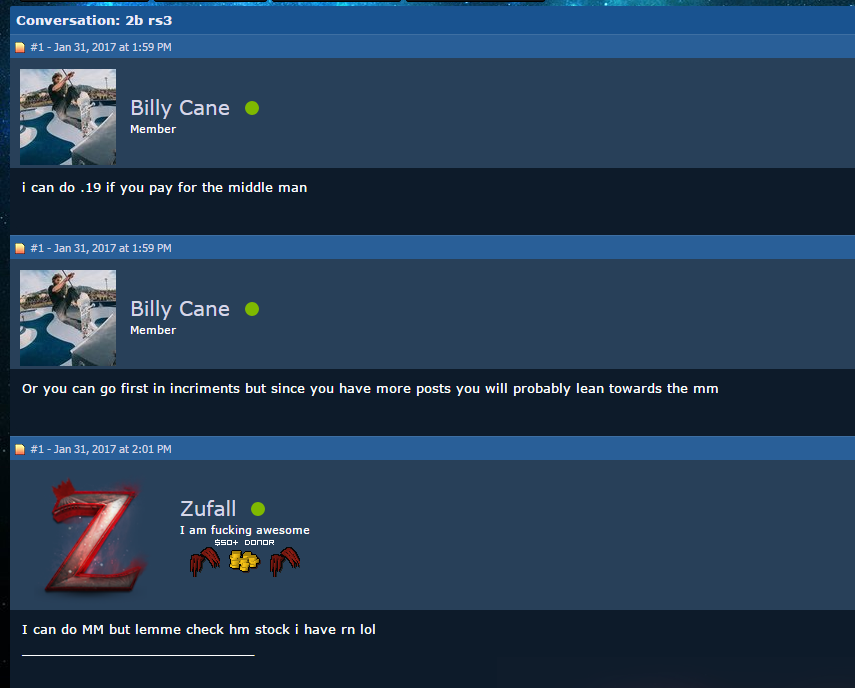This screenshot has height=688, width=855.
Task: Click the post icon beside 2:01 PM timestamp
Action: point(20,449)
